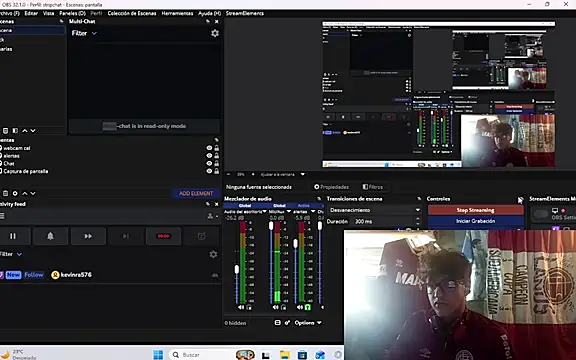This screenshot has width=576, height=360.
Task: Click Windows Start button on taskbar
Action: pos(158,354)
